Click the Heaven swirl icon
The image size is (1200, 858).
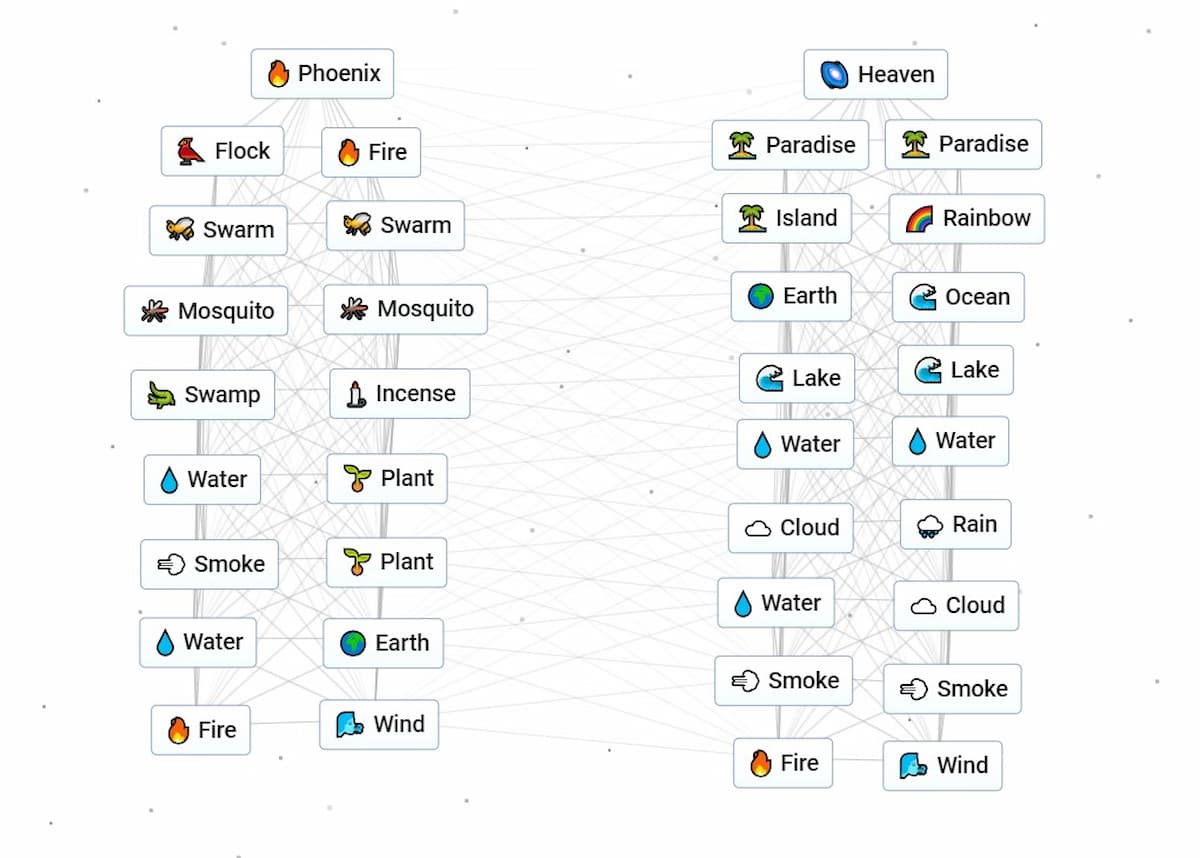[x=834, y=75]
